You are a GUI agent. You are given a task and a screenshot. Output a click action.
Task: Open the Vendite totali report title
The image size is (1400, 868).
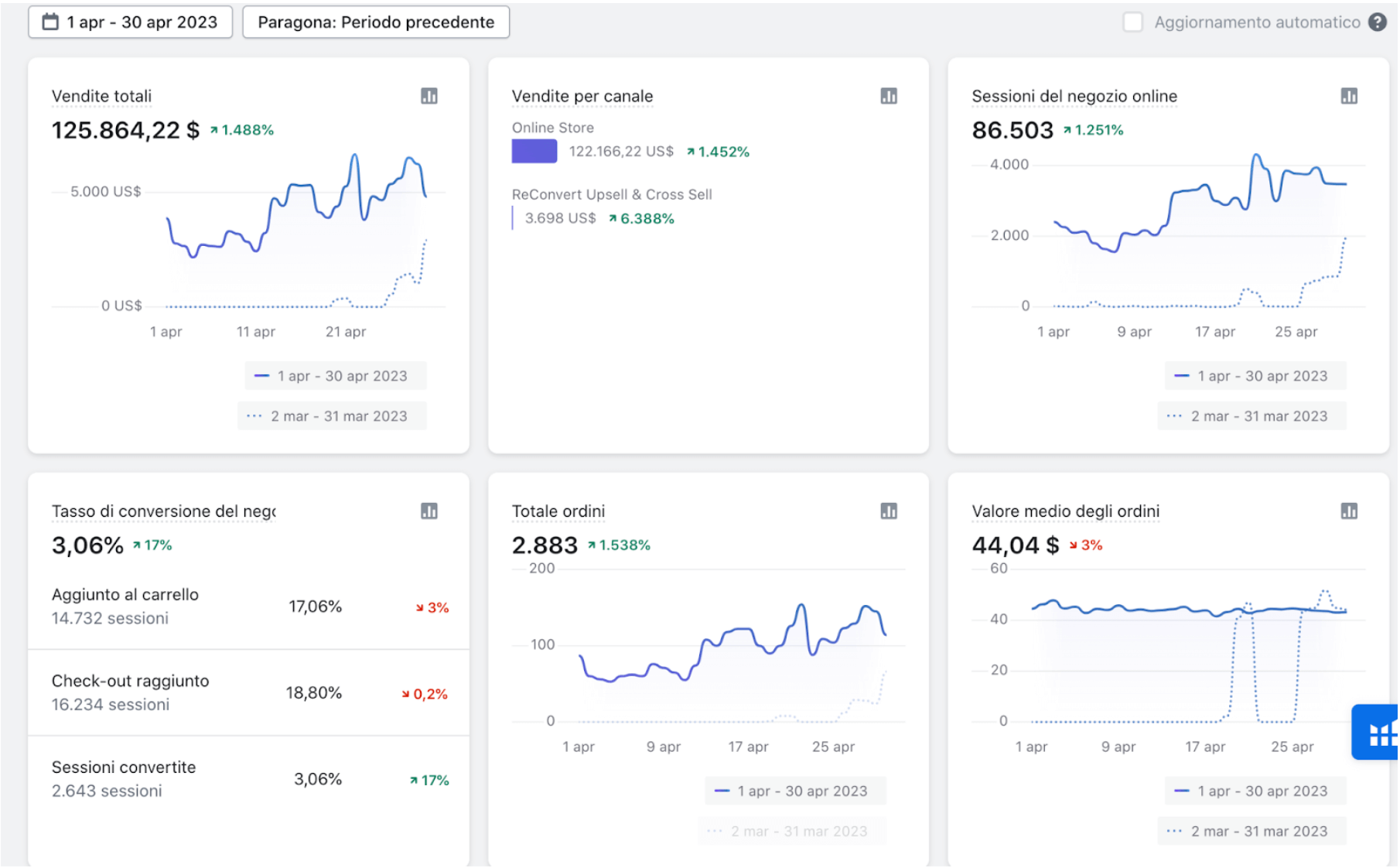pos(101,96)
